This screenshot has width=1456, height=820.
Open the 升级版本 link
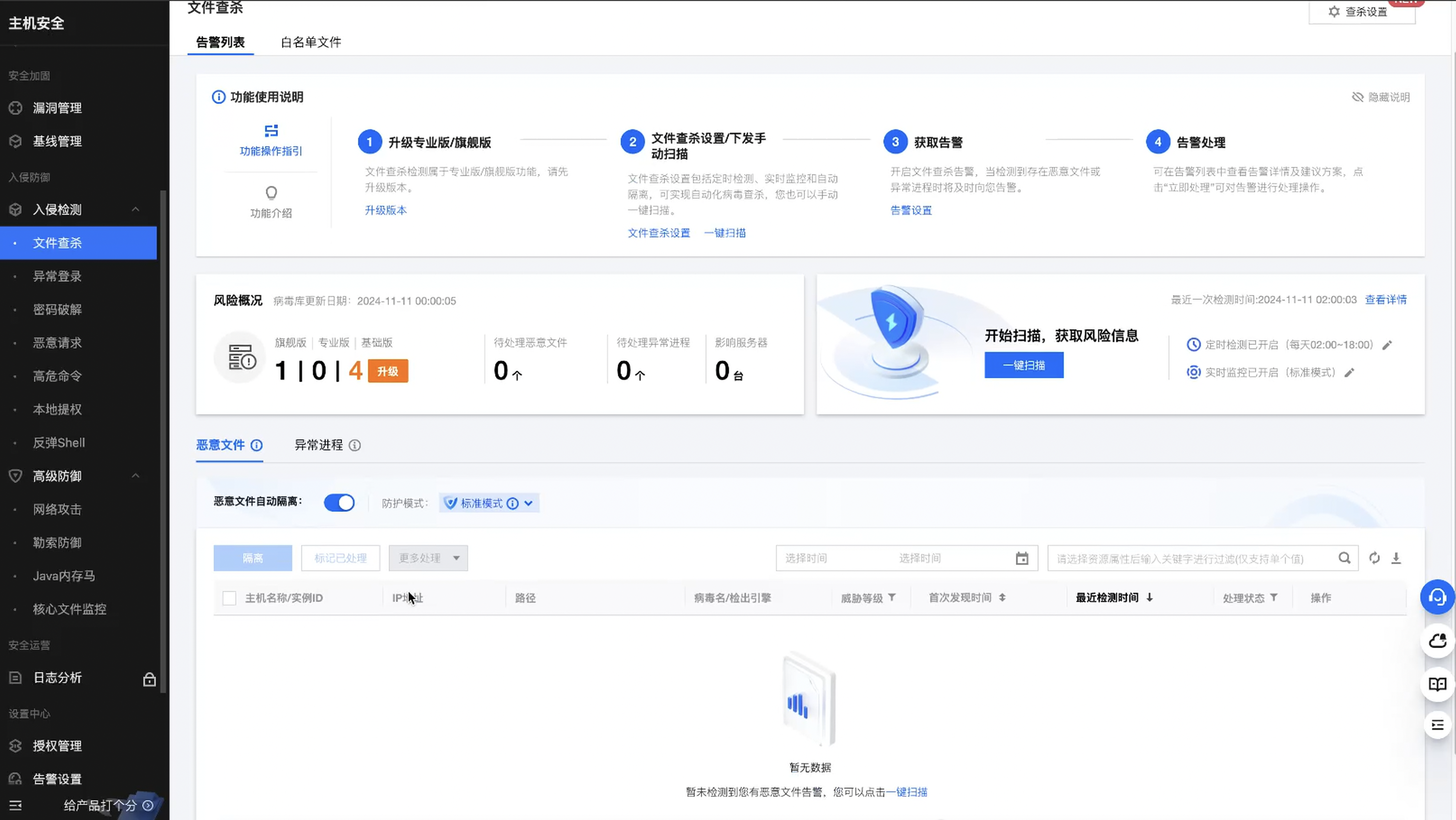tap(386, 210)
